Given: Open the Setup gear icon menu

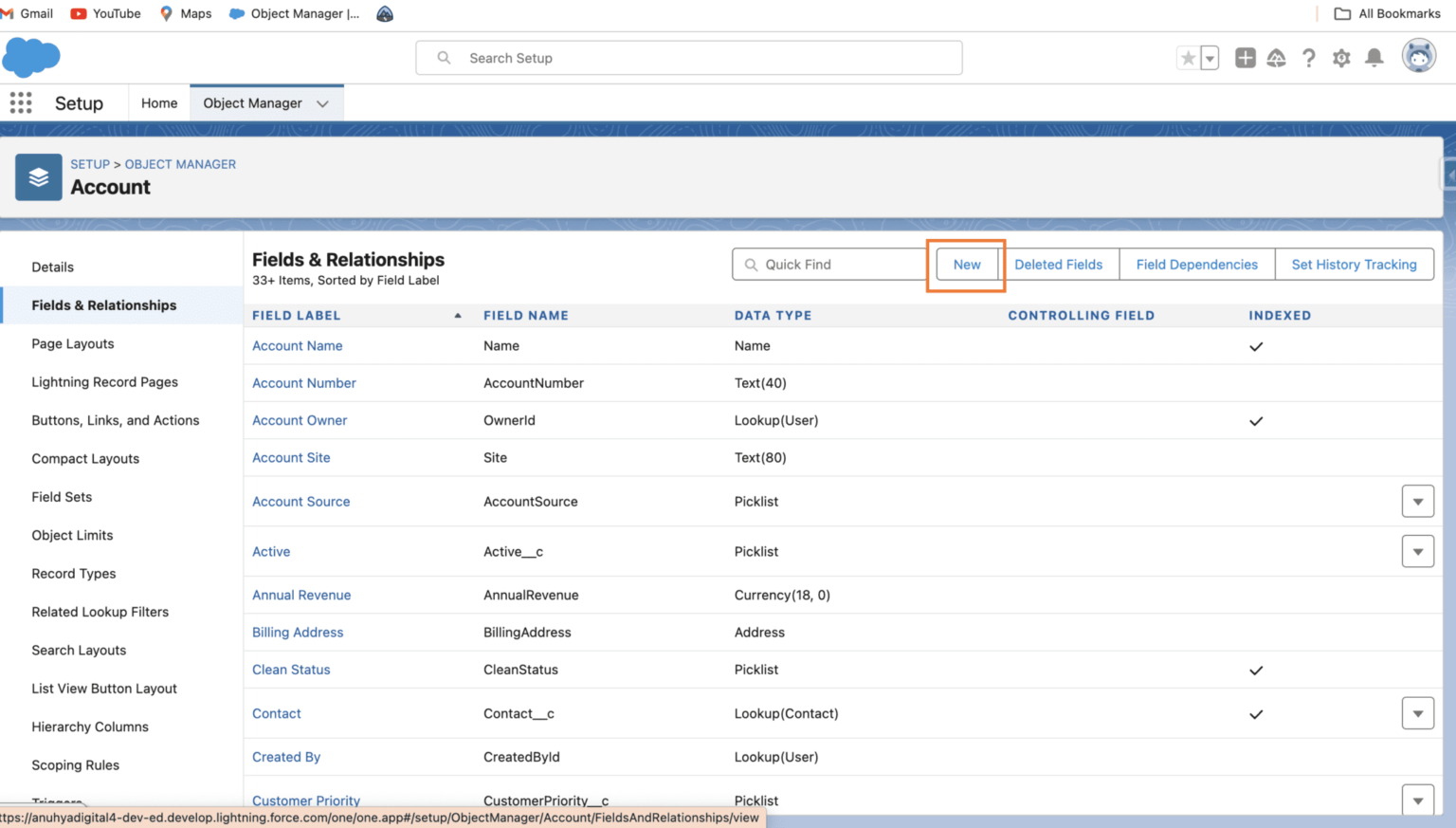Looking at the screenshot, I should click(x=1341, y=58).
